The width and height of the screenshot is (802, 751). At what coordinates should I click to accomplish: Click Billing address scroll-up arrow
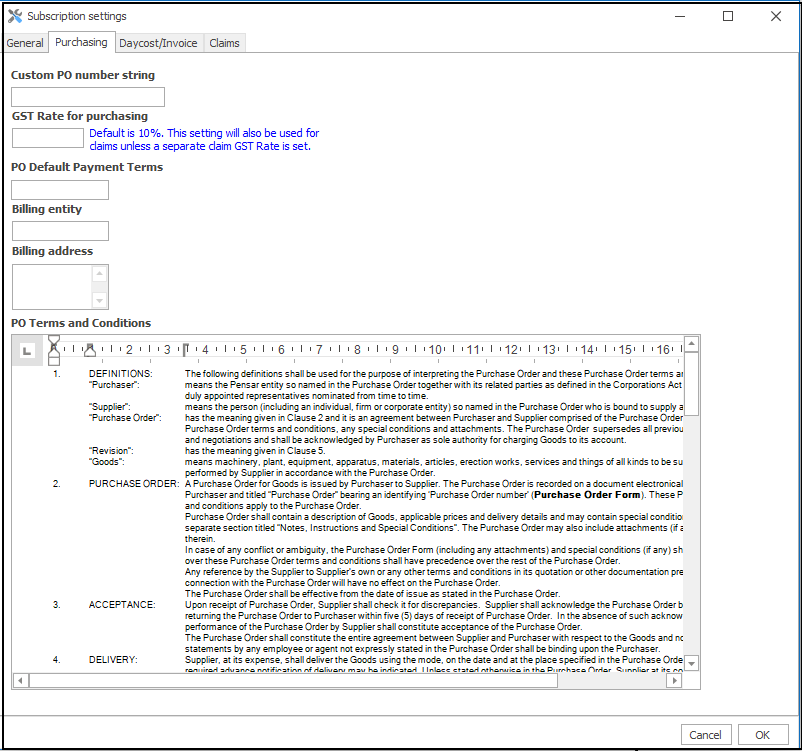(99, 274)
